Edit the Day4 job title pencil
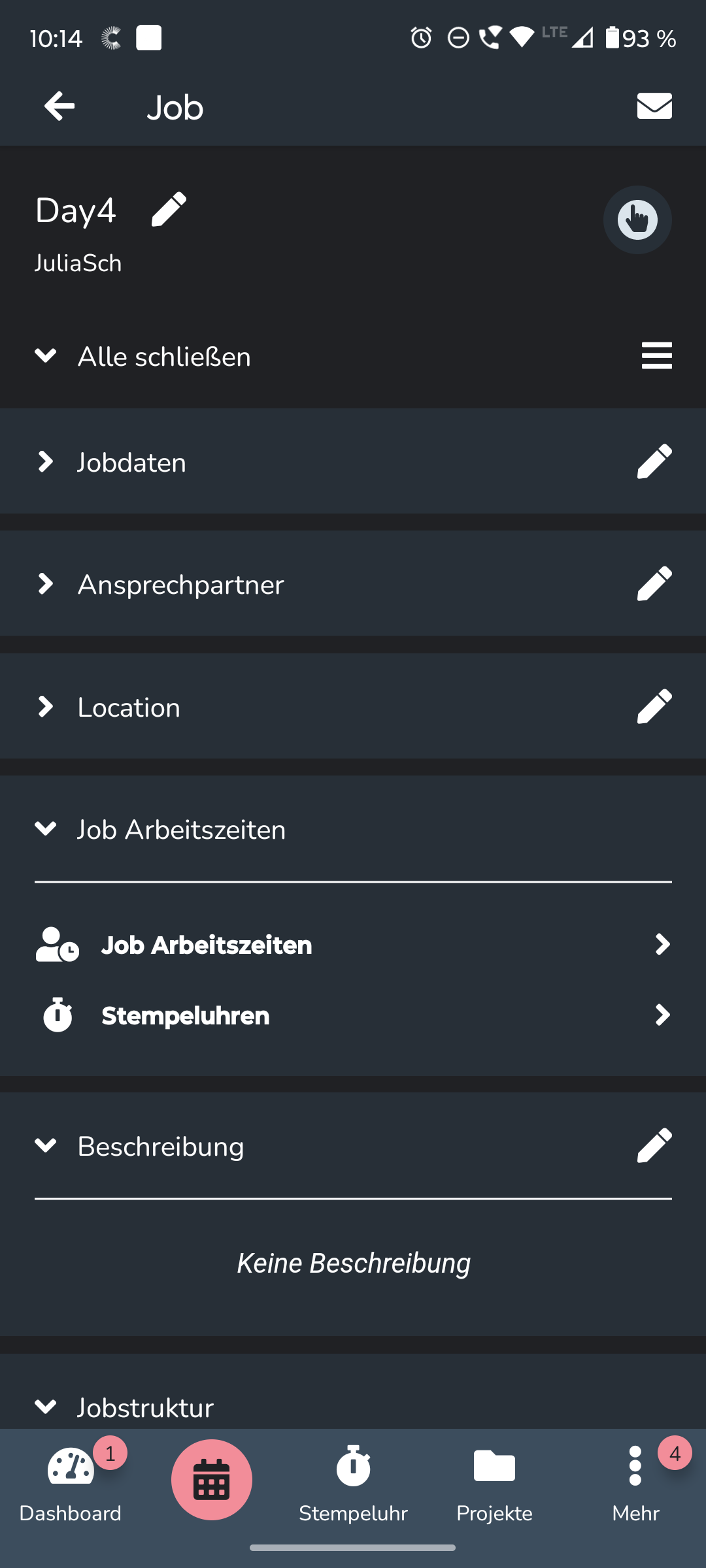Screen dimensions: 706x1568 (169, 210)
